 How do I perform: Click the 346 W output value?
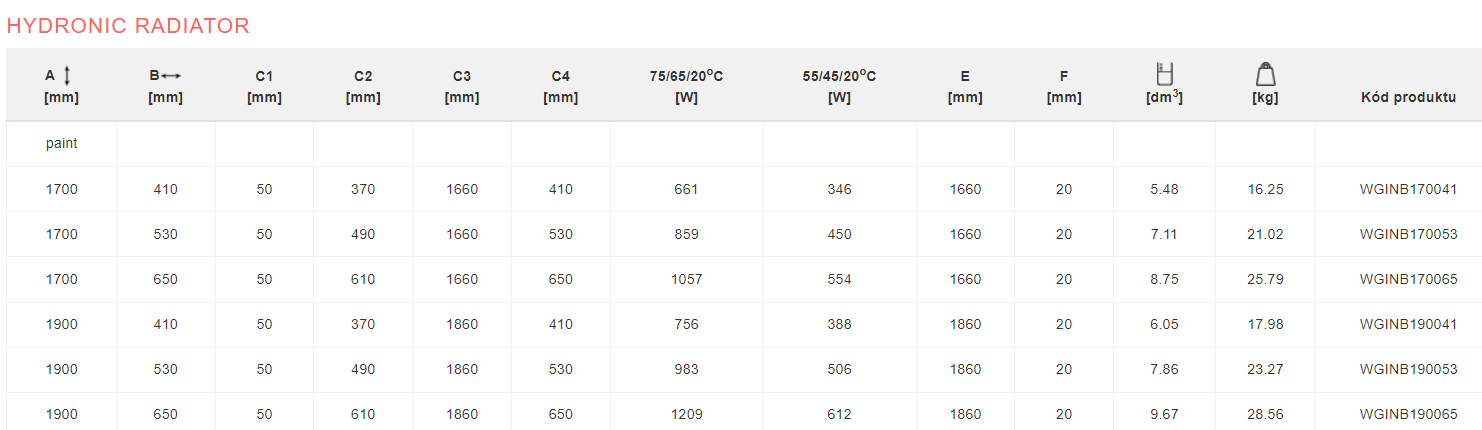[x=839, y=189]
